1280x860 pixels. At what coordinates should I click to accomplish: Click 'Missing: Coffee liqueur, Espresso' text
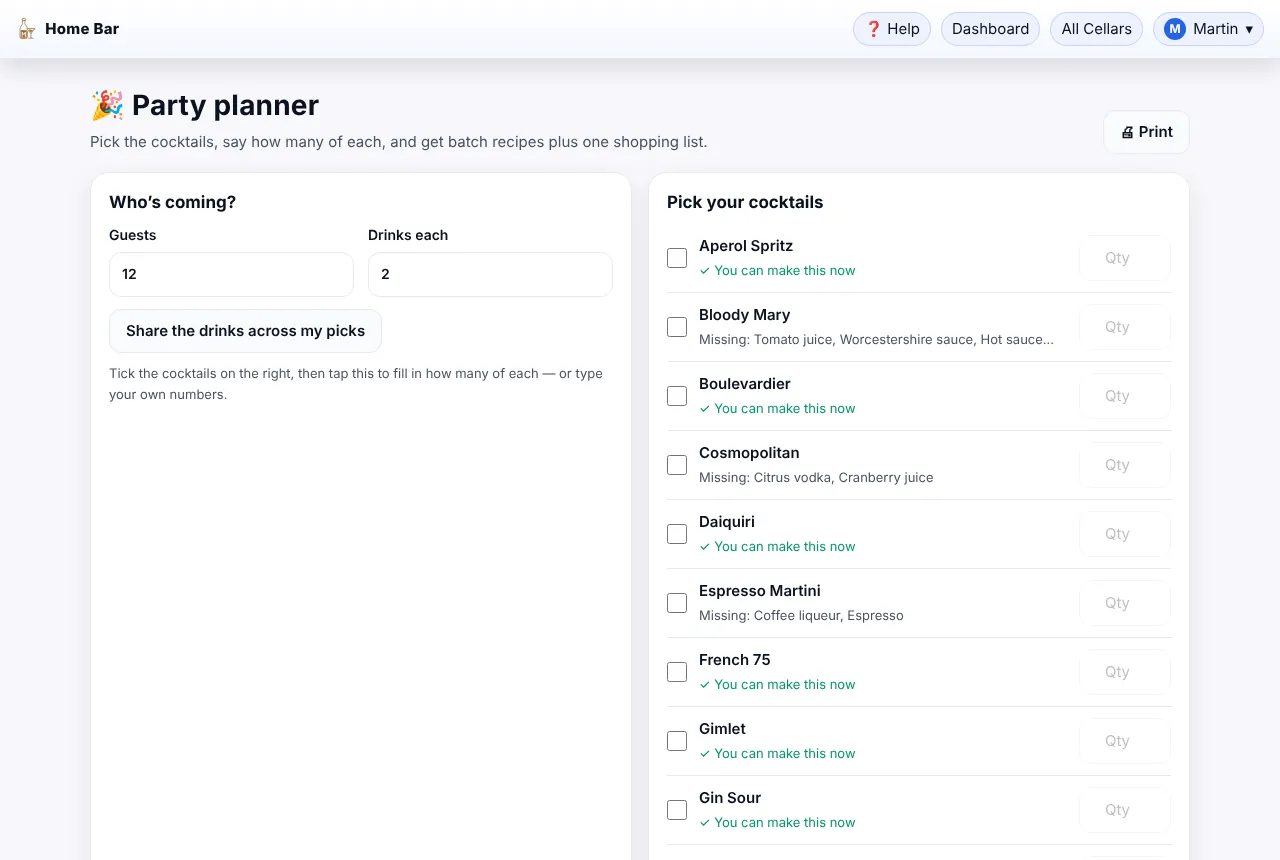click(801, 616)
